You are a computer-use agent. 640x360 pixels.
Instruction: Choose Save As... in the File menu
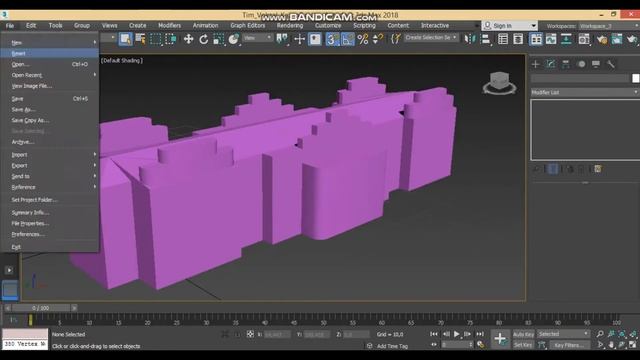[49, 110]
